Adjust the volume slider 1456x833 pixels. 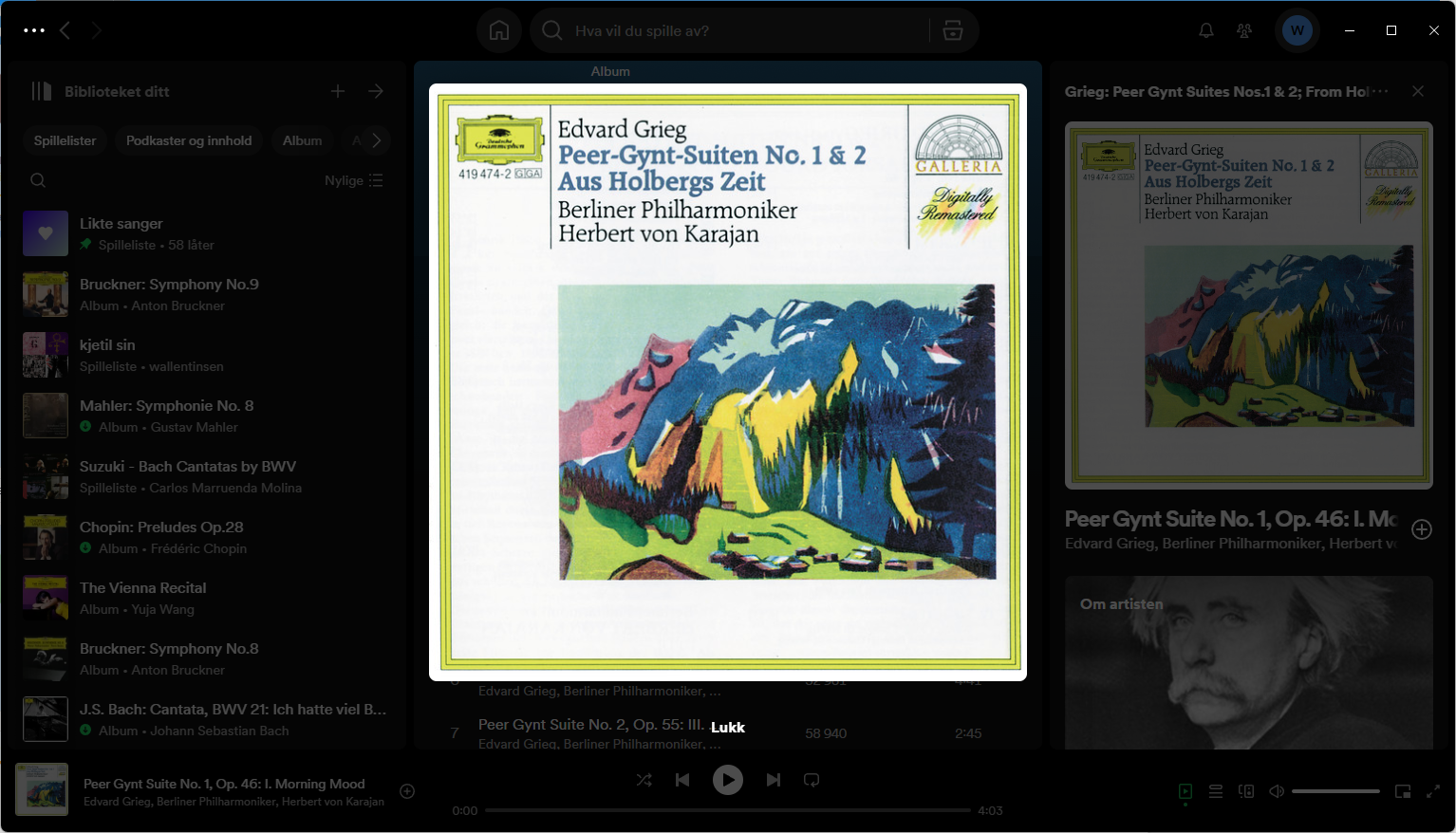click(x=1335, y=791)
